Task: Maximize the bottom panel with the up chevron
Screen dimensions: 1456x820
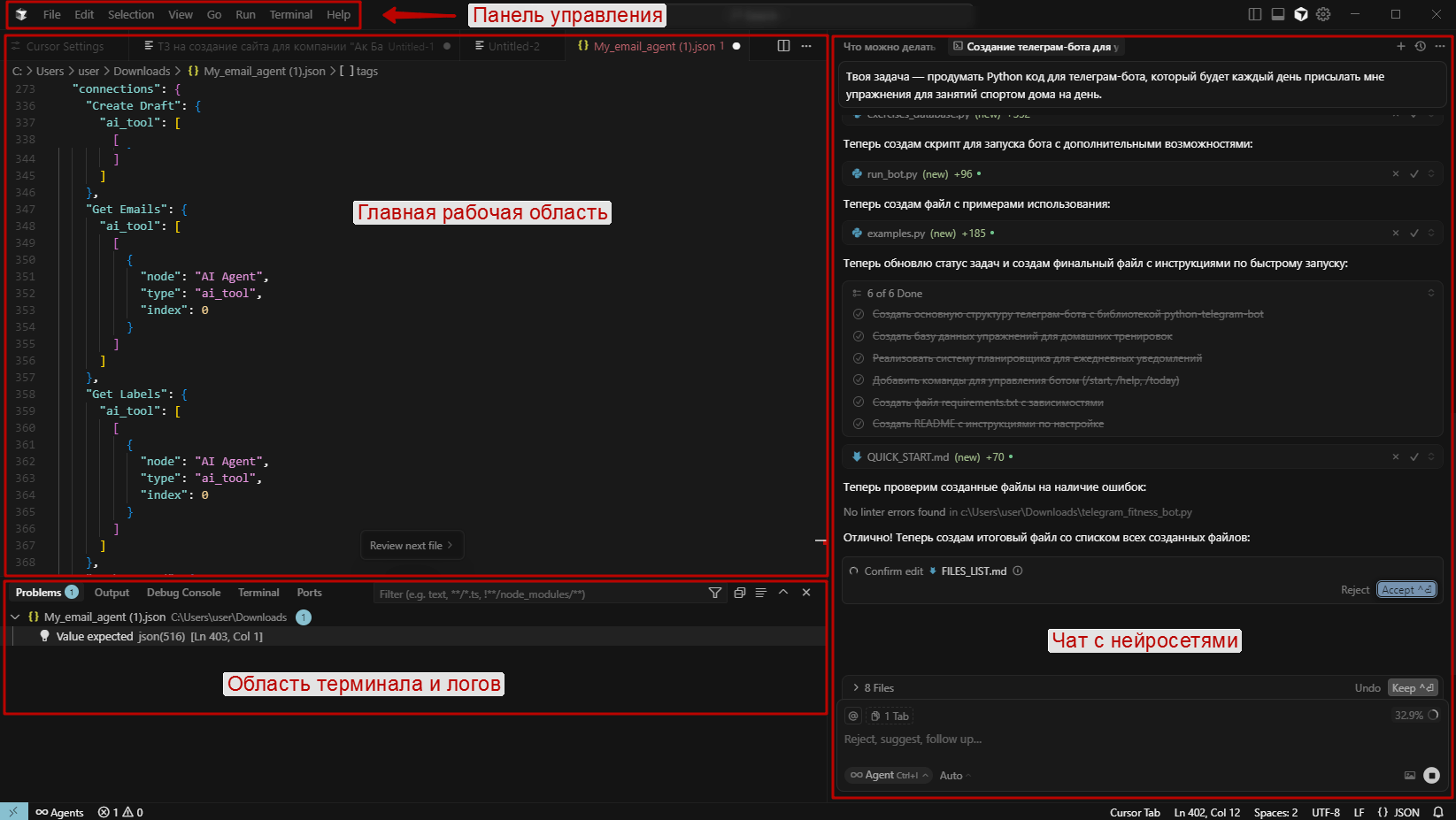Action: click(783, 593)
